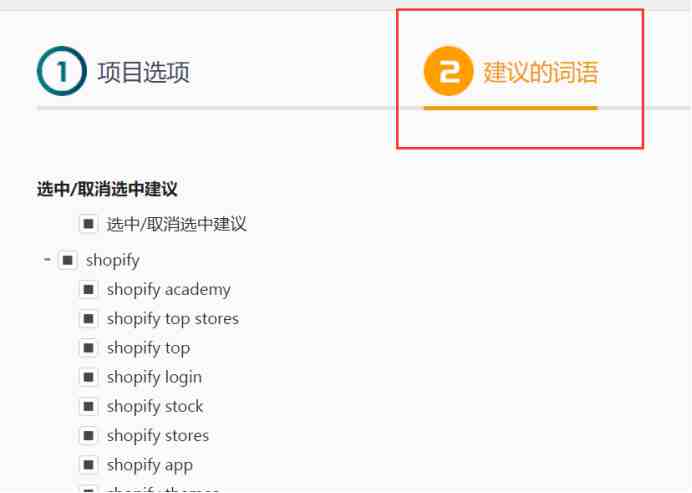
Task: Toggle the 选中/取消选中建议 checkbox
Action: click(89, 224)
